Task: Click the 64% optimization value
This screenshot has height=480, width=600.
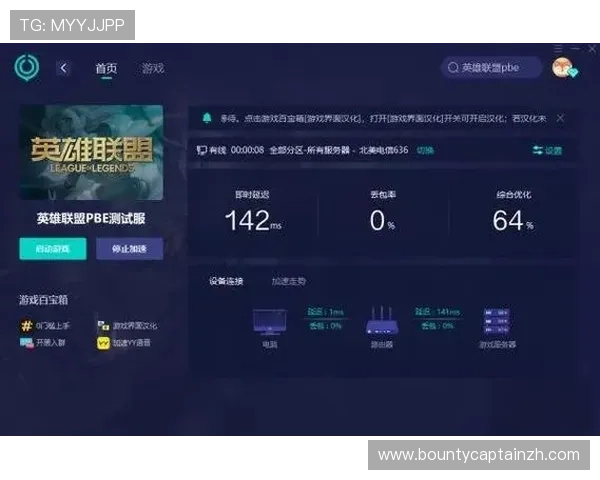Action: (x=513, y=220)
